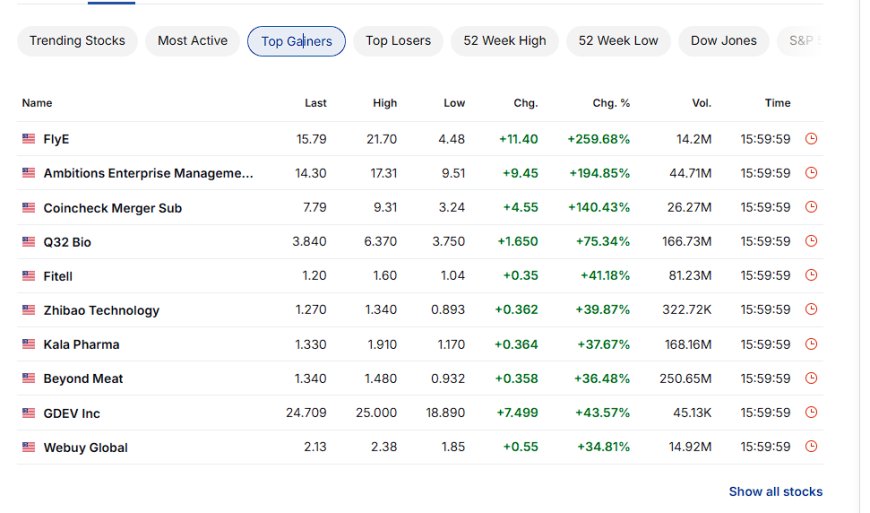Click the US flag beside GDEV Inc
Image resolution: width=870 pixels, height=513 pixels.
click(28, 413)
